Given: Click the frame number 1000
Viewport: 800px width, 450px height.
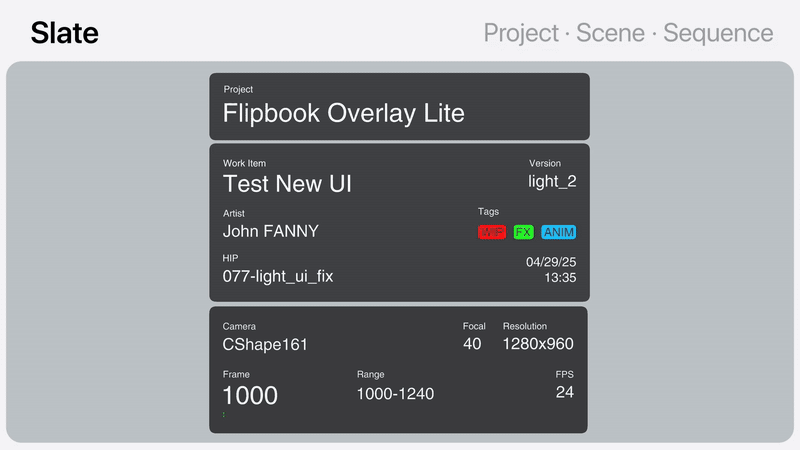Looking at the screenshot, I should (250, 396).
